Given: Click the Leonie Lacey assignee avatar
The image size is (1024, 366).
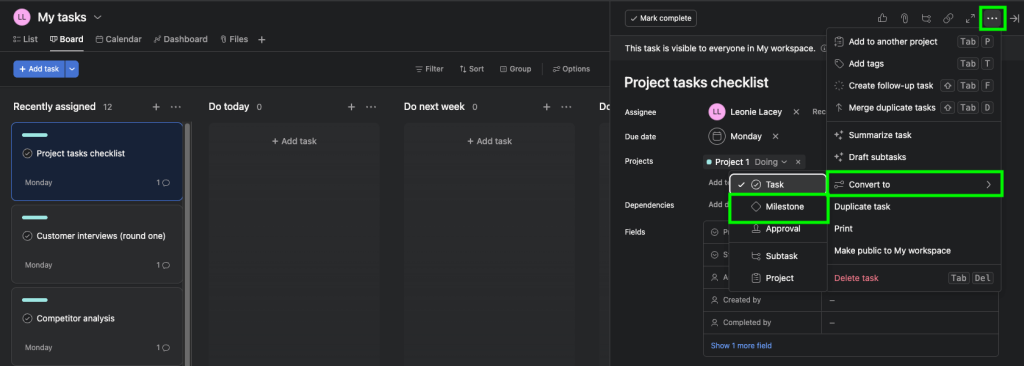Looking at the screenshot, I should 716,112.
